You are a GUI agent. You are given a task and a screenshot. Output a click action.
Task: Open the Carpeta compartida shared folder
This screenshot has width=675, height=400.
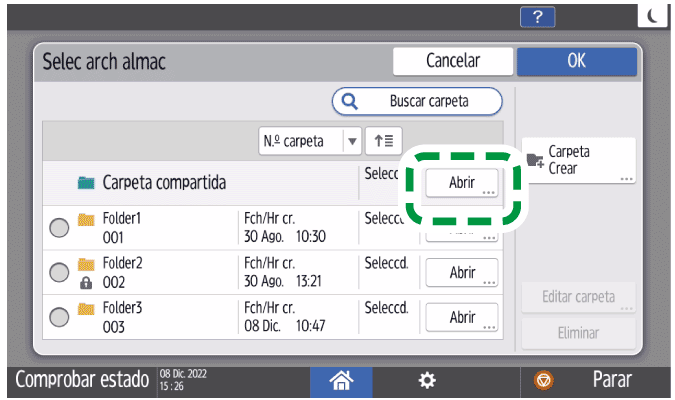pos(461,183)
